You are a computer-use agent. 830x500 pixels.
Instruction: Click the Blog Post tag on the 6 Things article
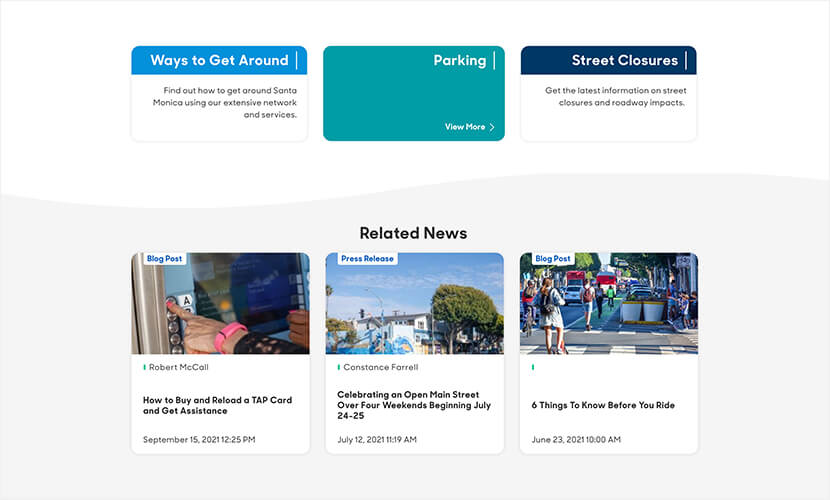pos(553,259)
